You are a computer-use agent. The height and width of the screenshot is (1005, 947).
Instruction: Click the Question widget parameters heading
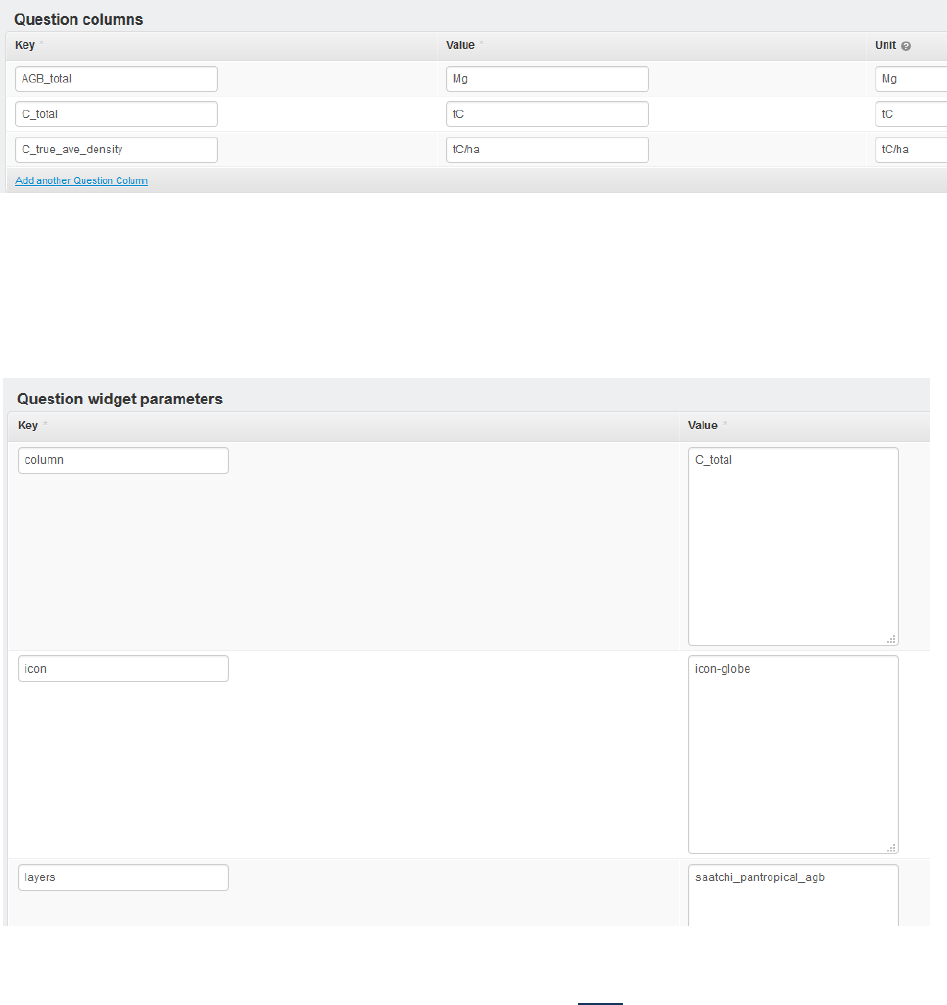point(120,398)
